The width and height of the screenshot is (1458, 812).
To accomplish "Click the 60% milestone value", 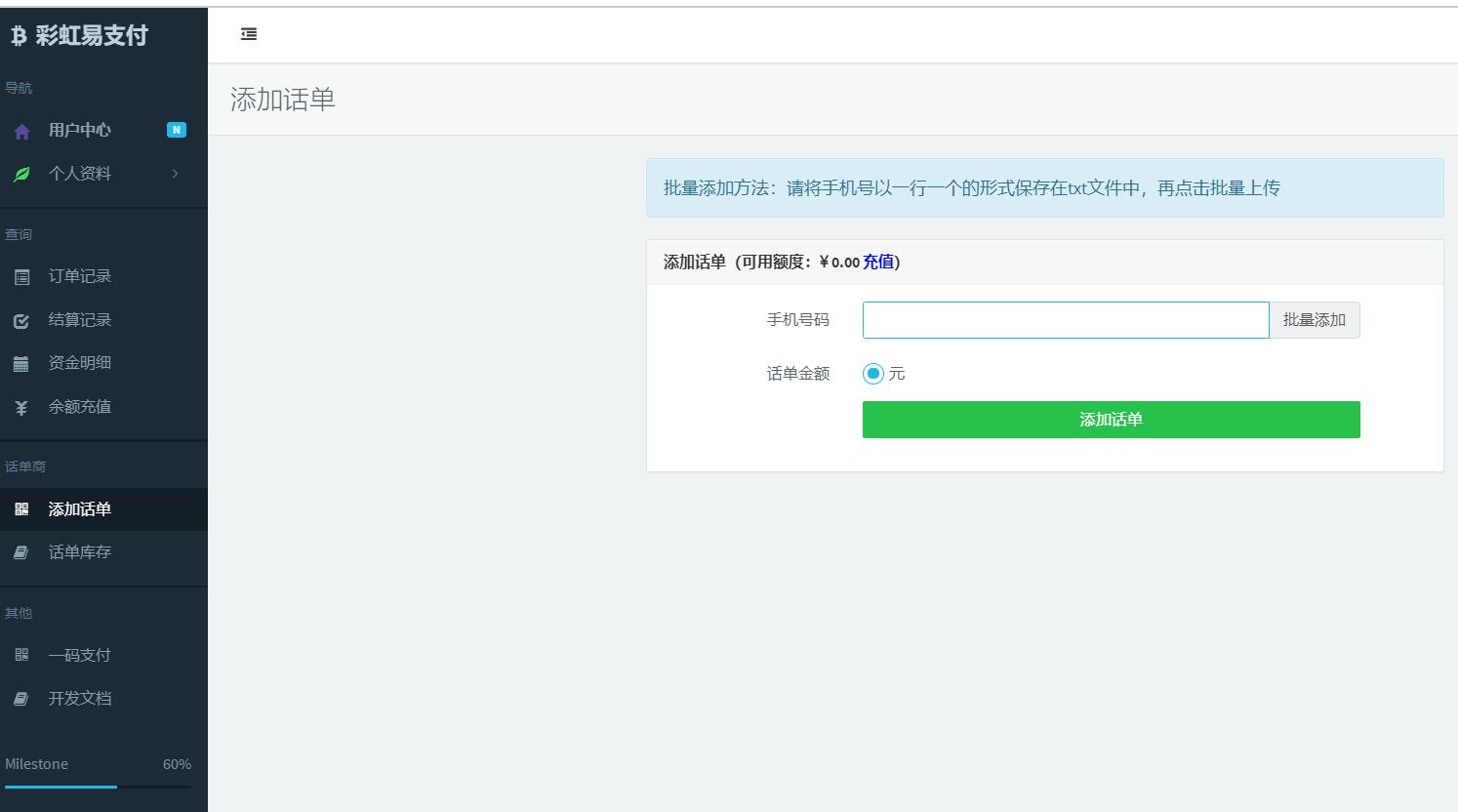I will coord(177,764).
